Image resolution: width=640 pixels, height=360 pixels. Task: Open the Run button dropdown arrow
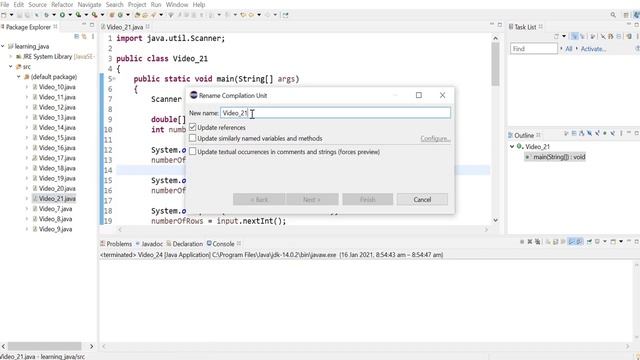(x=70, y=15)
